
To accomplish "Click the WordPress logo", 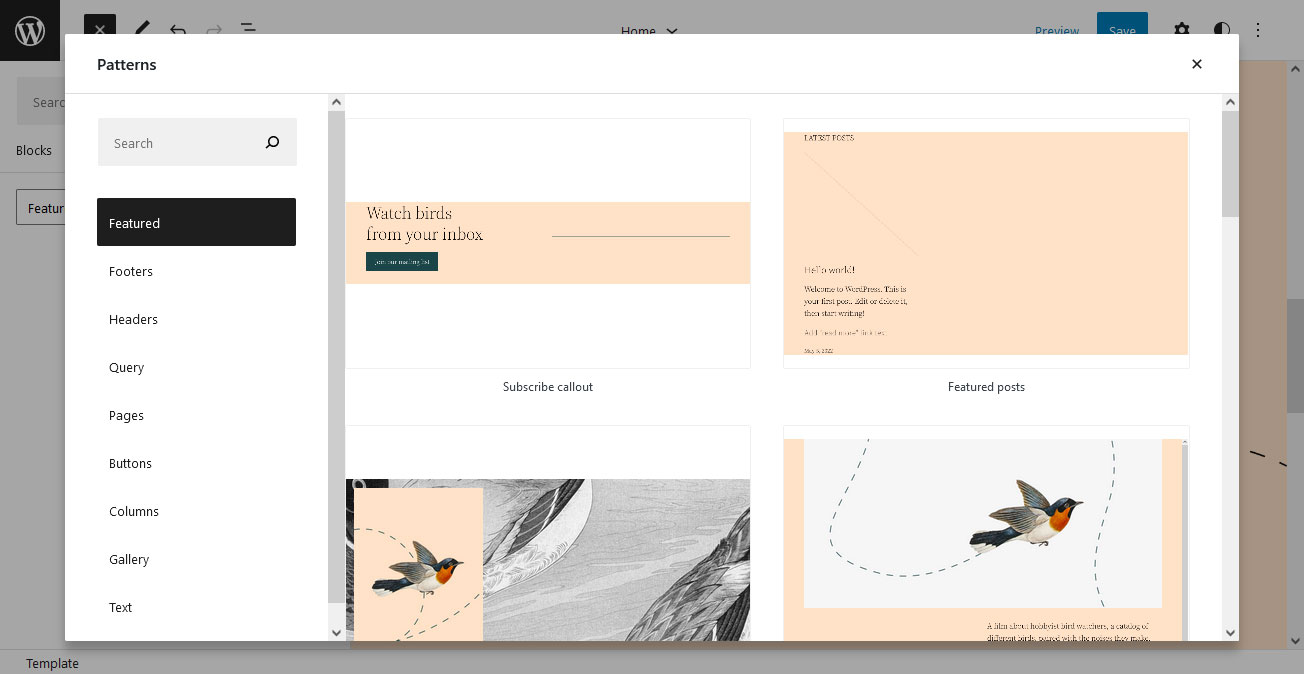I will point(30,30).
